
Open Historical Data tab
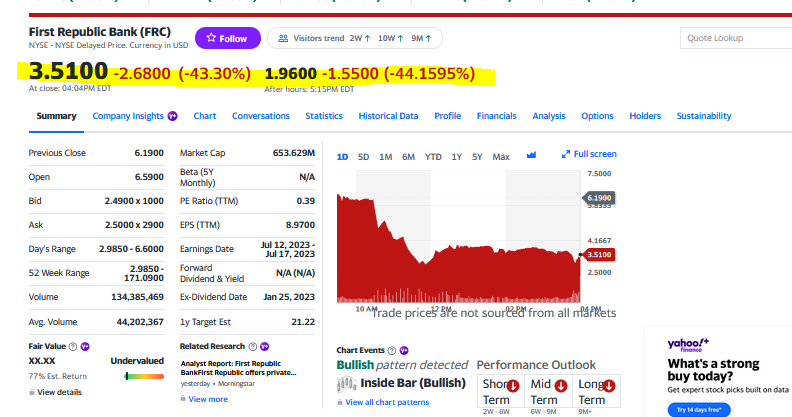click(388, 116)
